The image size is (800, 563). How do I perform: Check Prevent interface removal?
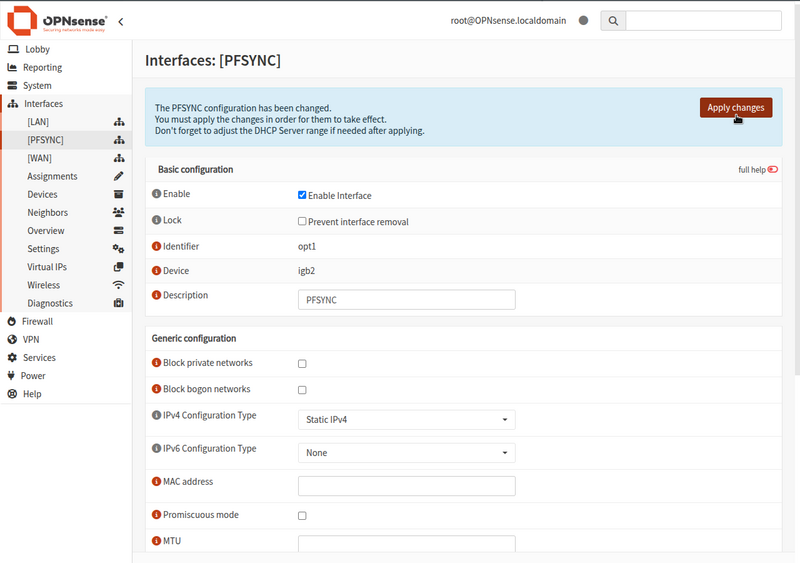coord(302,221)
